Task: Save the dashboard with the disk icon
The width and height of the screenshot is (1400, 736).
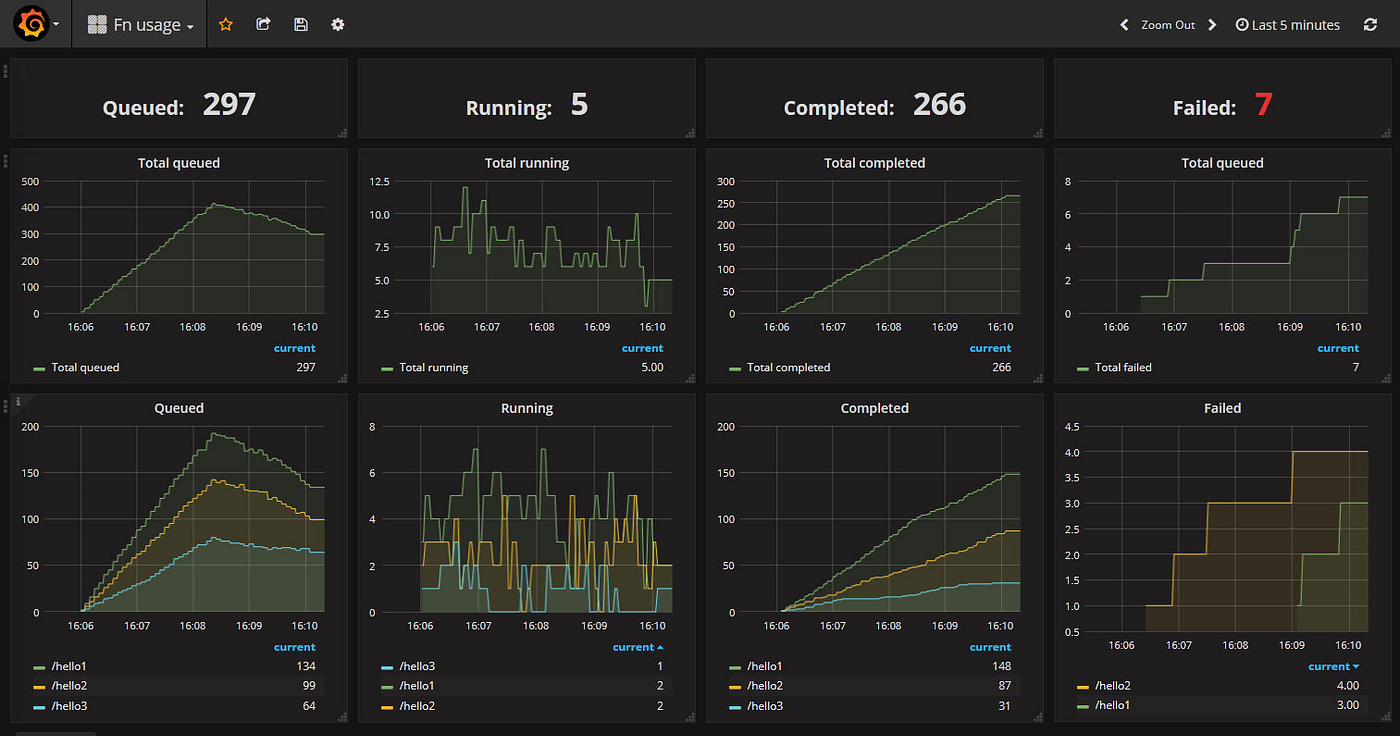Action: [x=300, y=24]
